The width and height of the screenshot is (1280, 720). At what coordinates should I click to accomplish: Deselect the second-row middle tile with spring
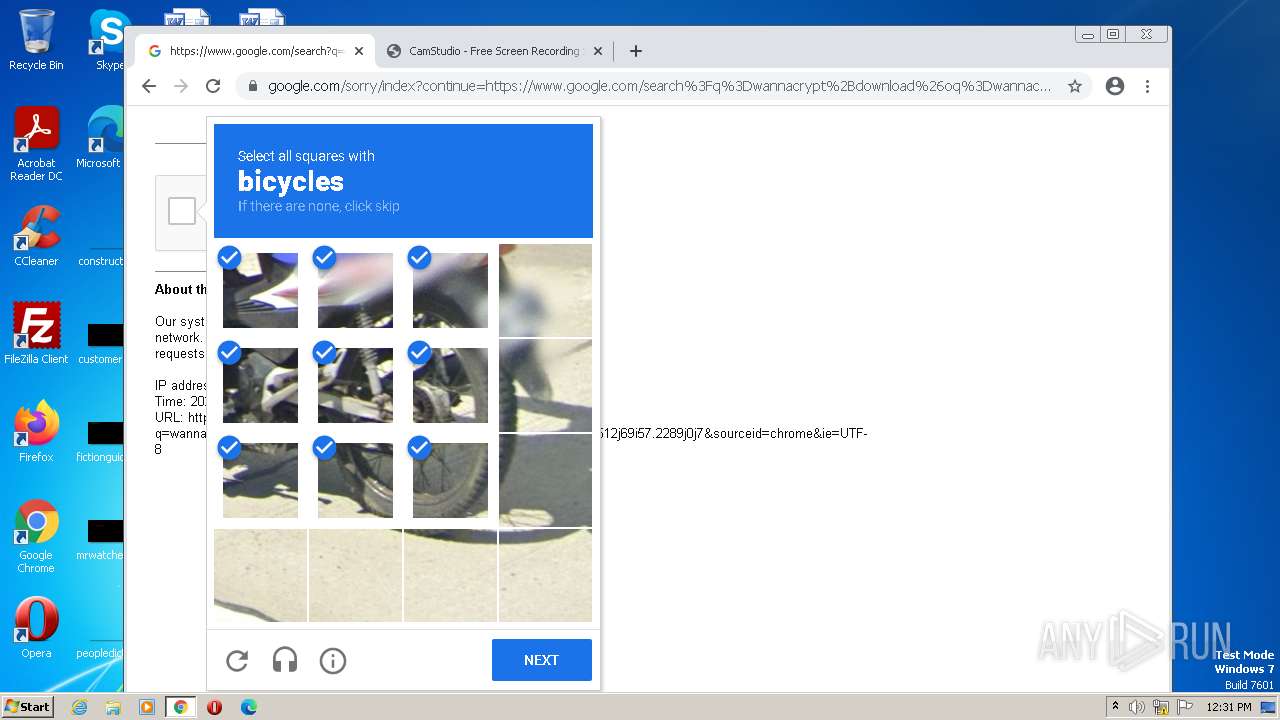click(355, 385)
